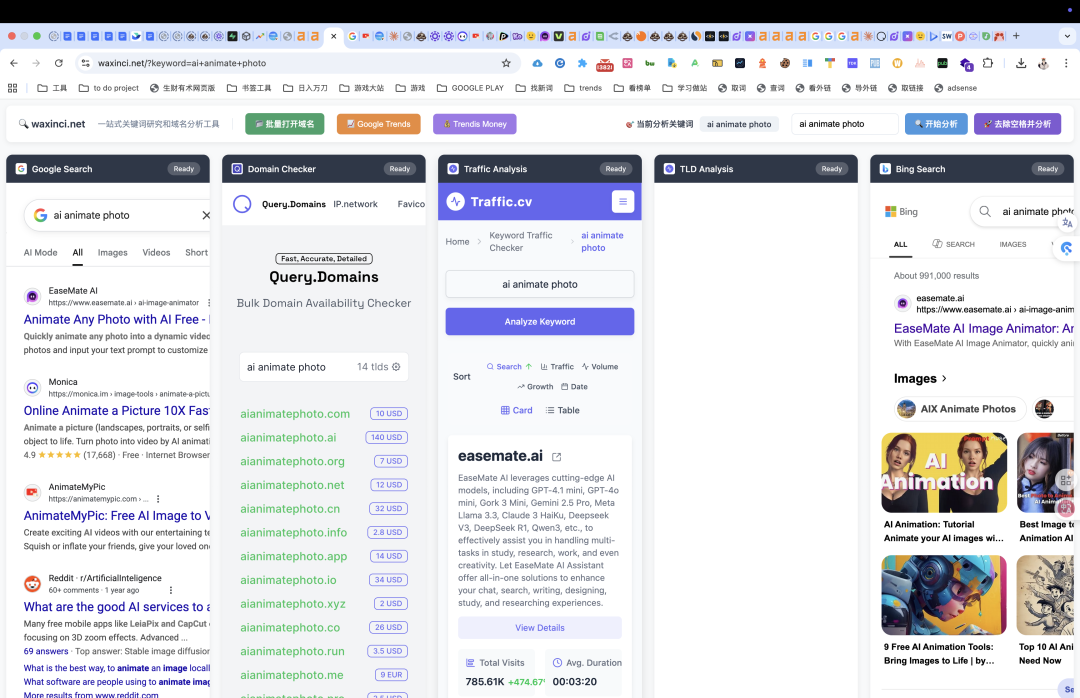Click the Analyze Keyword button

539,321
